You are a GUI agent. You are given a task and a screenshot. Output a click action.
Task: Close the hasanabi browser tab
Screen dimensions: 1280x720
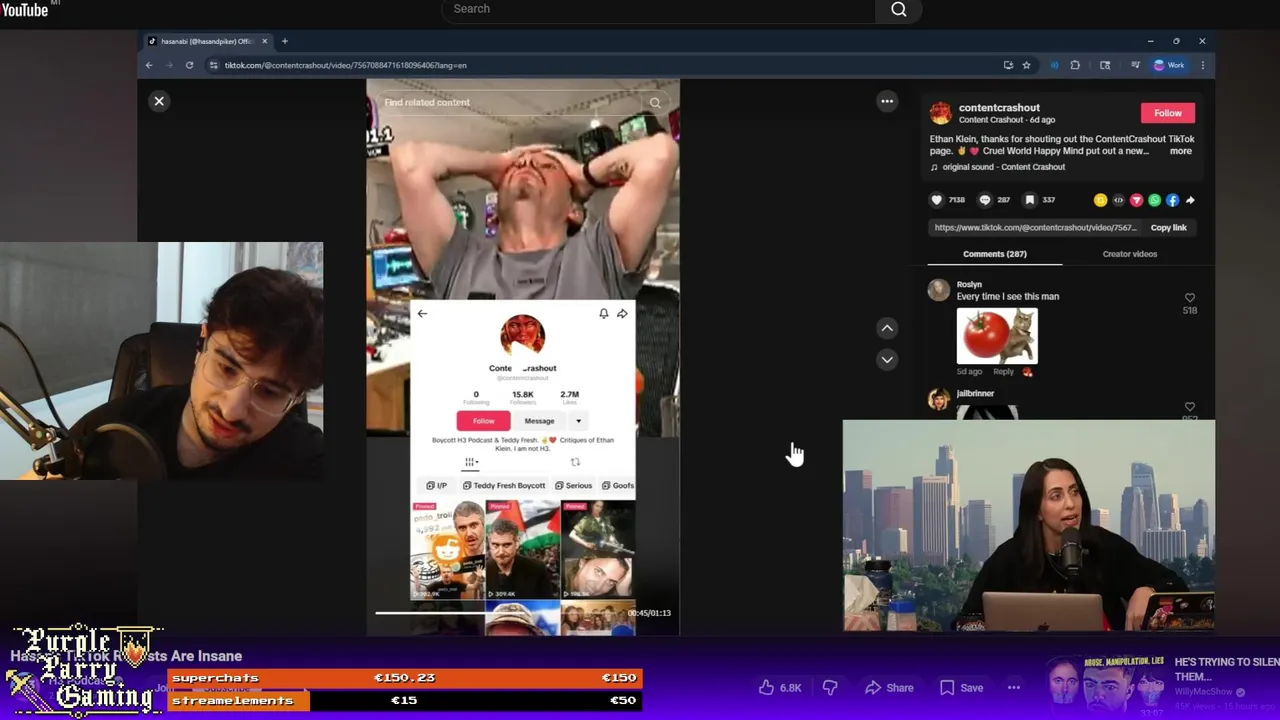coord(265,41)
